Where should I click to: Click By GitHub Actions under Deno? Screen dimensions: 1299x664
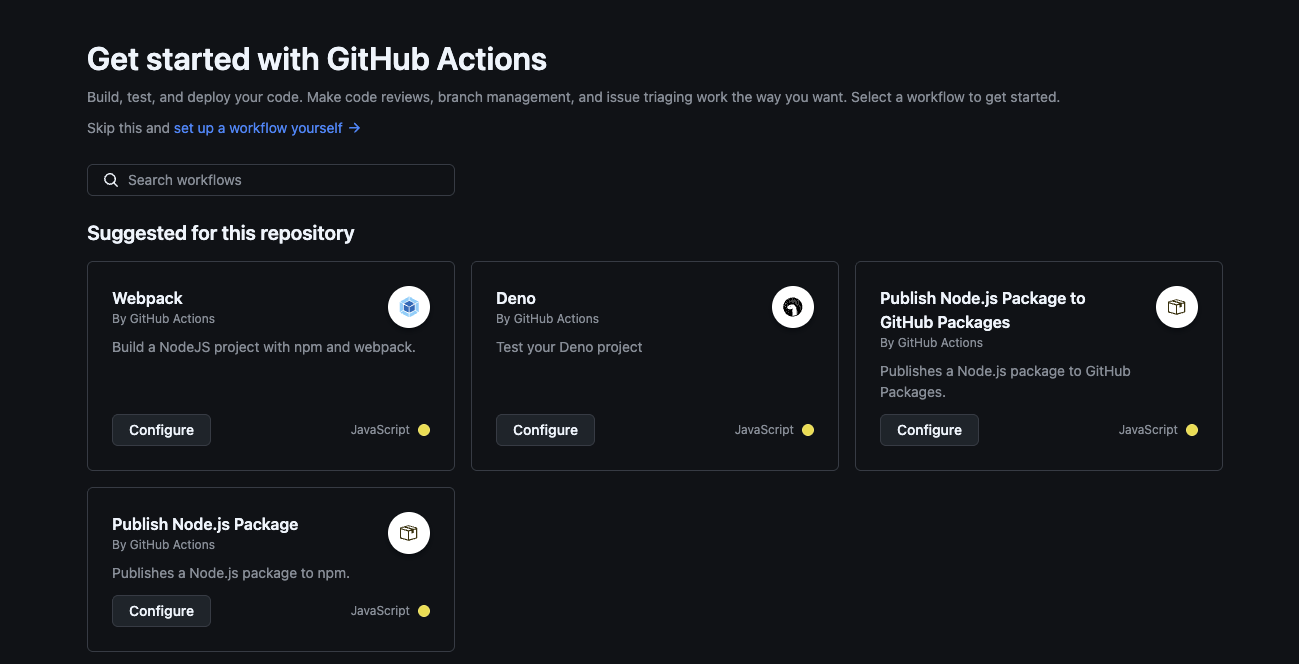click(547, 319)
